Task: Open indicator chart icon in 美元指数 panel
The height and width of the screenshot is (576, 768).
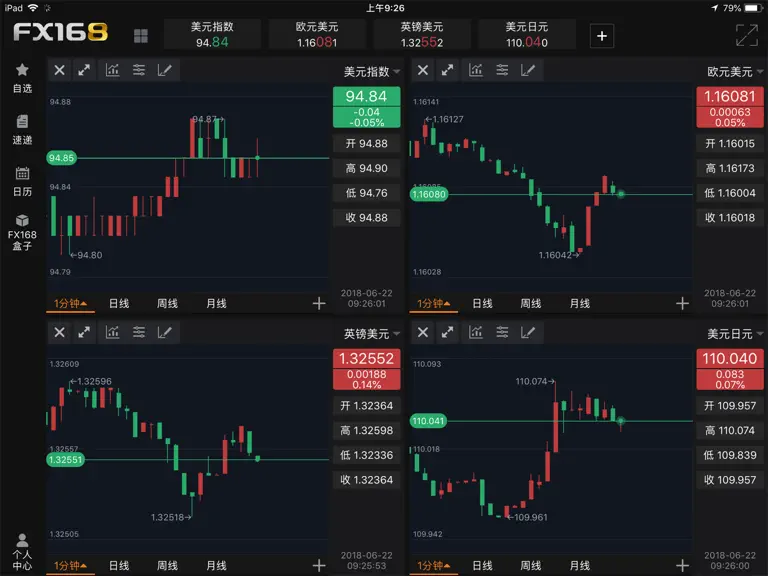Action: point(112,70)
